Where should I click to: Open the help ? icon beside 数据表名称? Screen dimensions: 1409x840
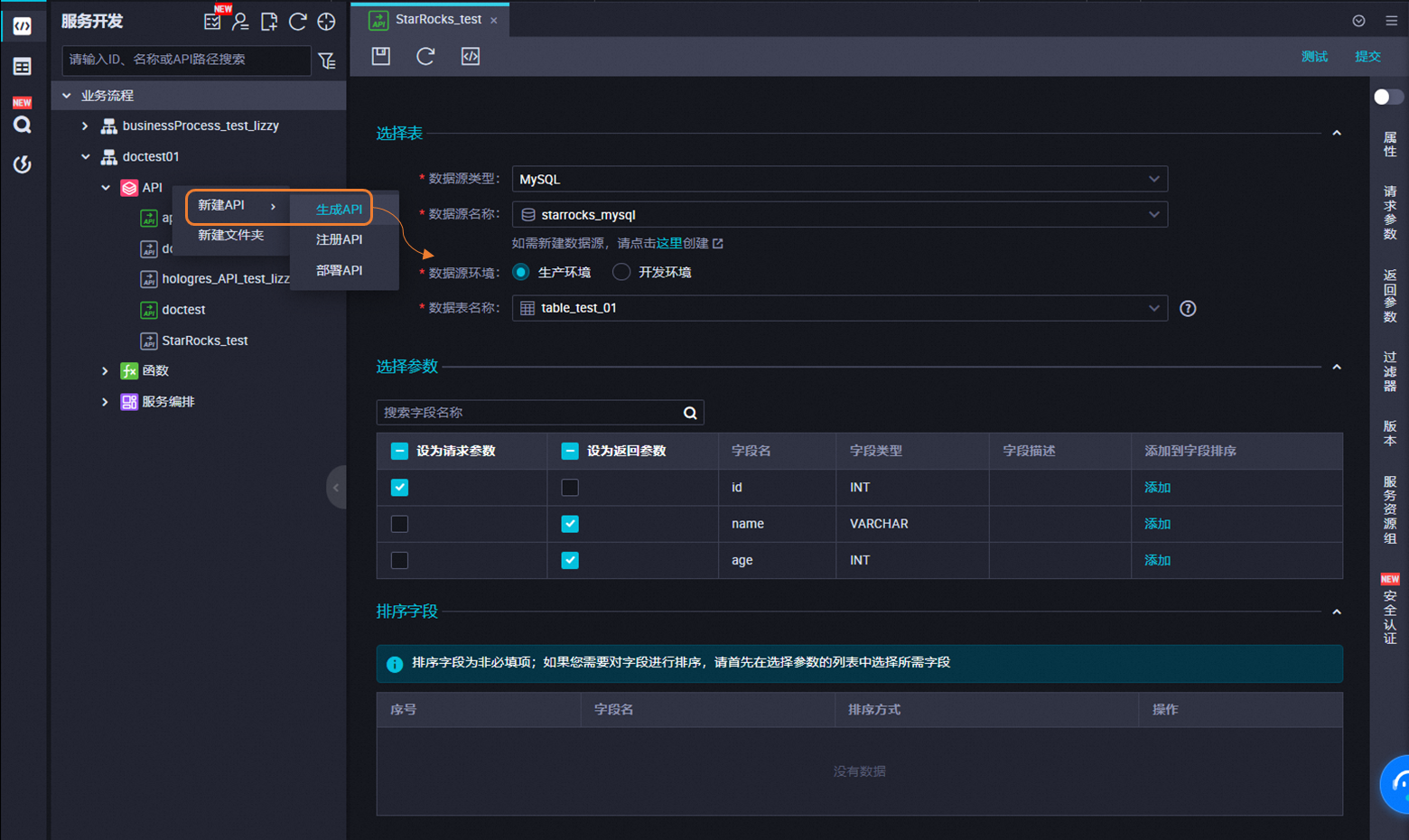(1188, 308)
